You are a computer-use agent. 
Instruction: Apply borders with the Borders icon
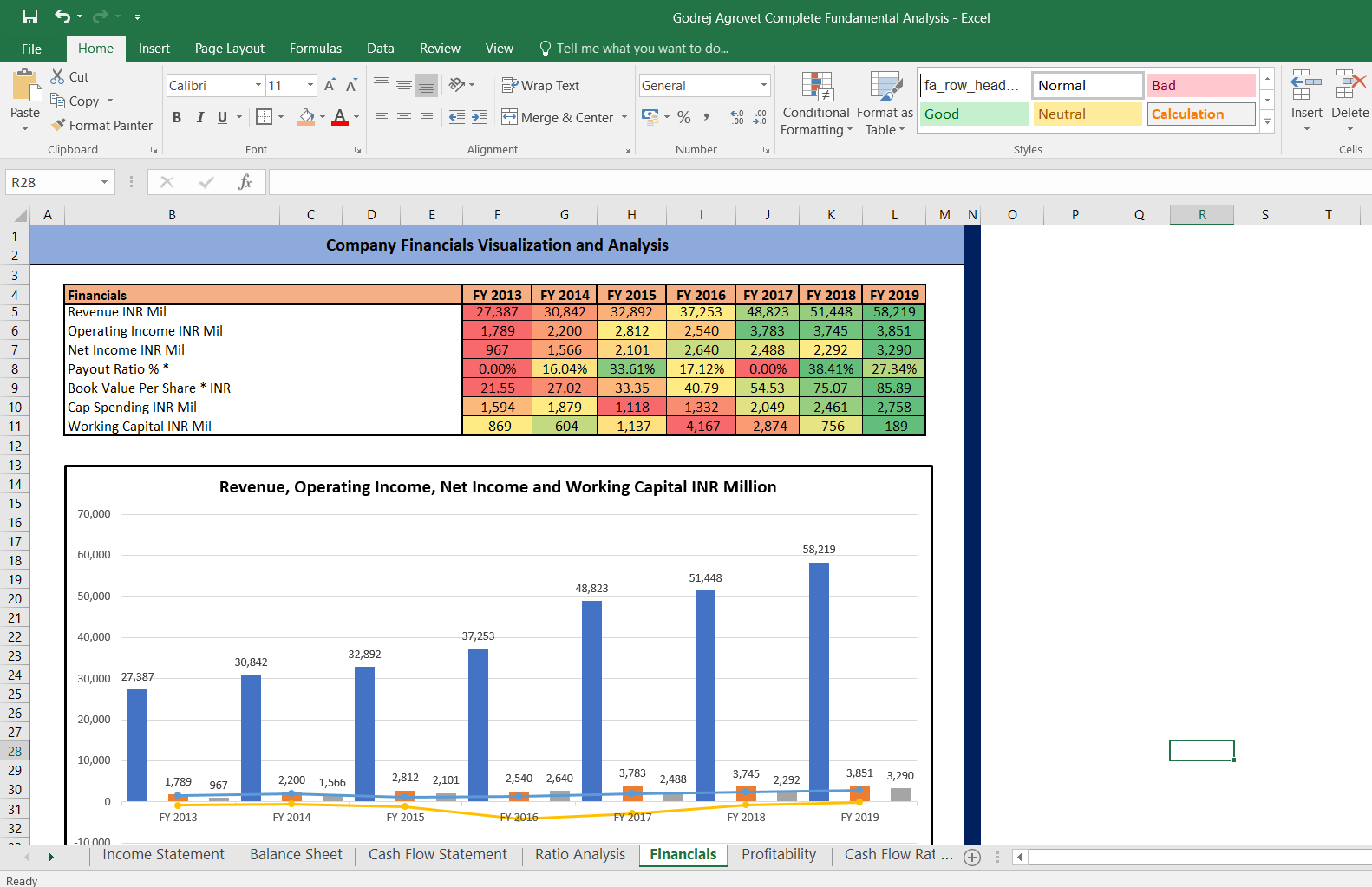(x=265, y=116)
